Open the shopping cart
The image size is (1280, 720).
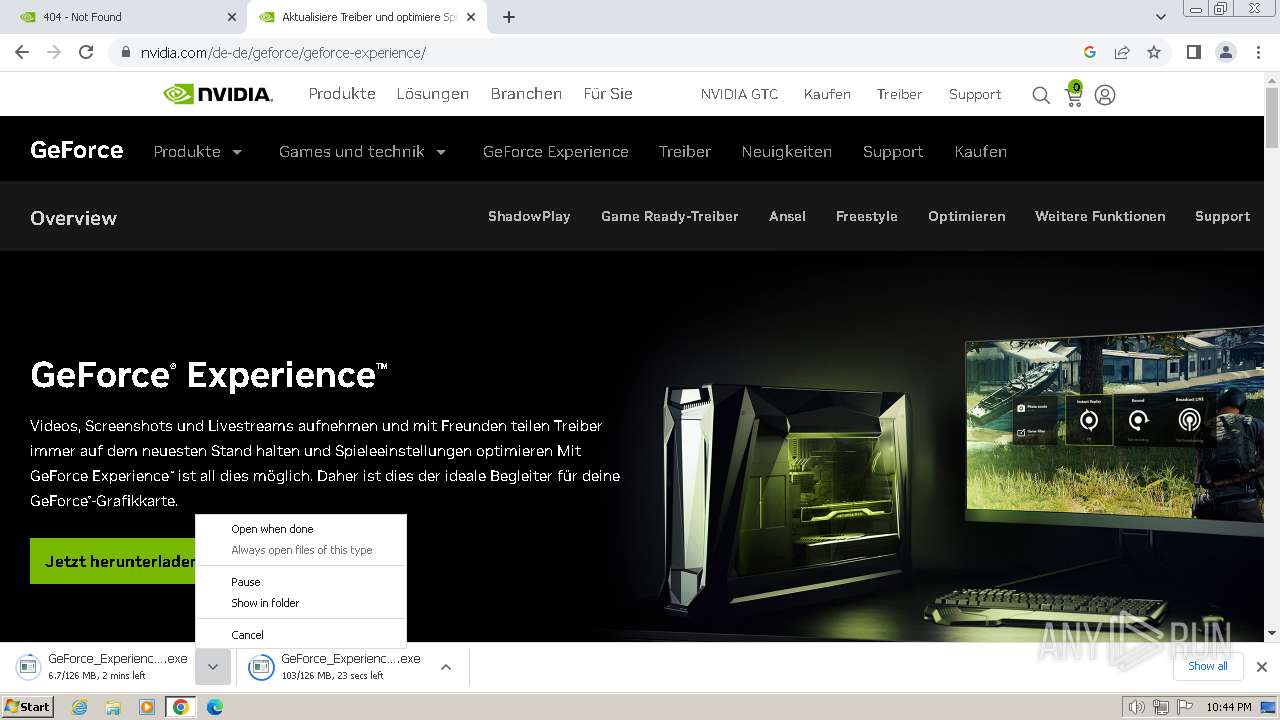click(x=1073, y=94)
